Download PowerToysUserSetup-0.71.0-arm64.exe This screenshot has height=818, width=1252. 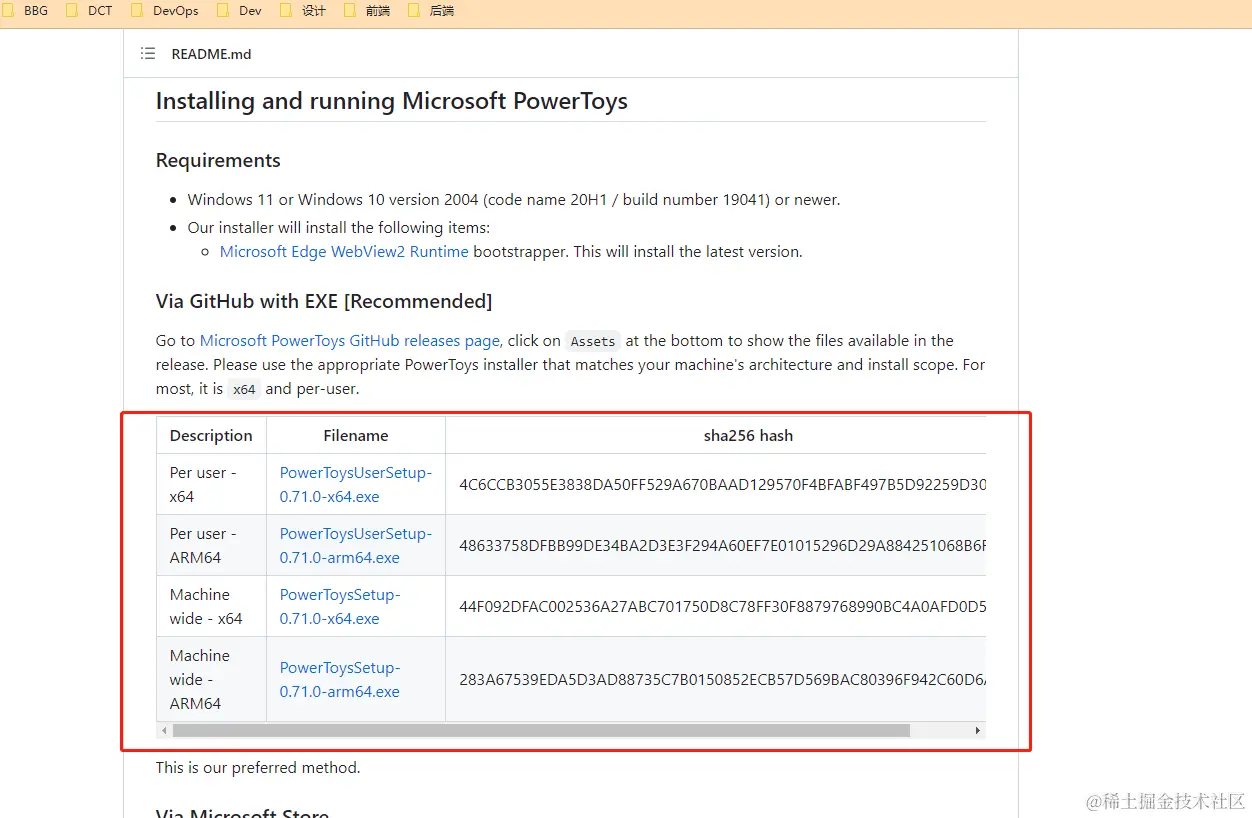point(356,545)
